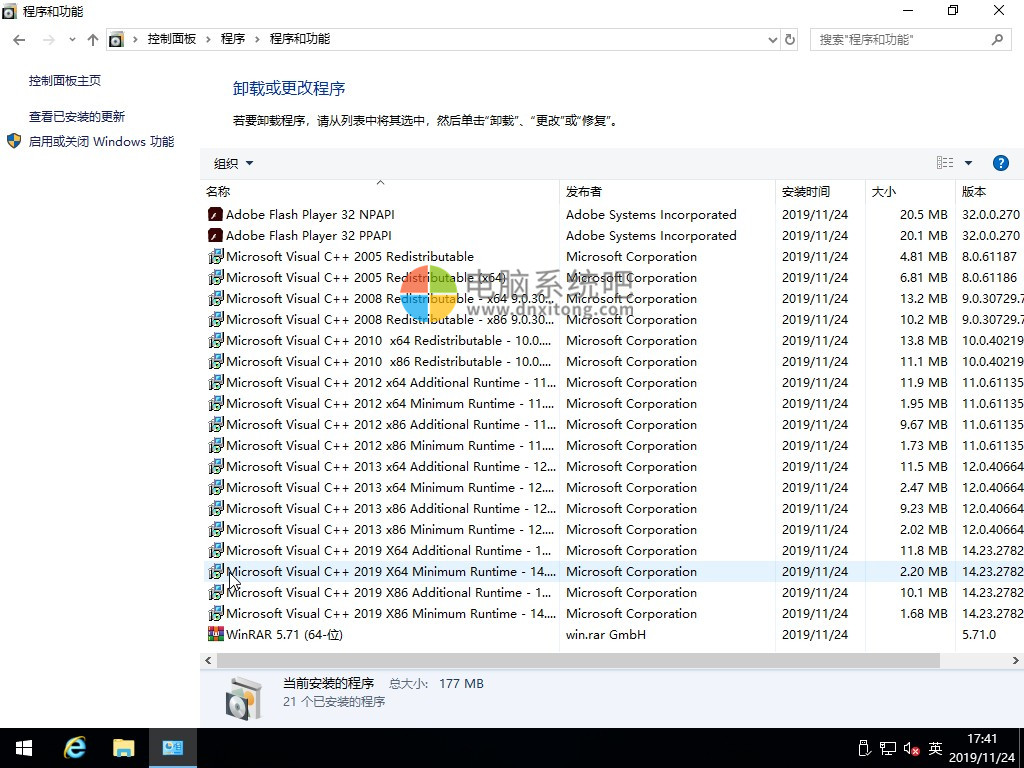
Task: Click icon of Visual C++ 2008 Redistributable x64
Action: point(216,298)
